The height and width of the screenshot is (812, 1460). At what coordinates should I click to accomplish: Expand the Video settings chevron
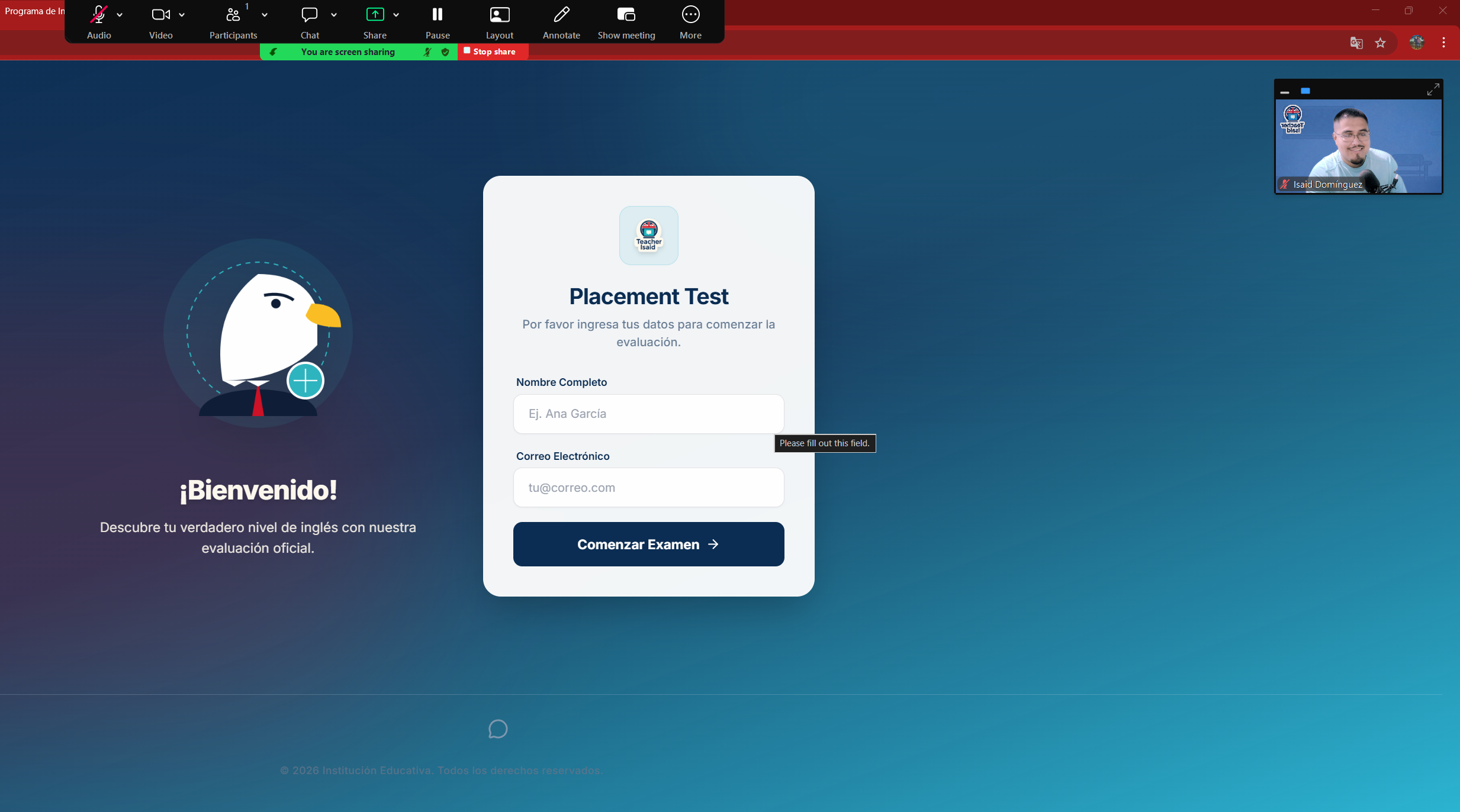[x=182, y=15]
